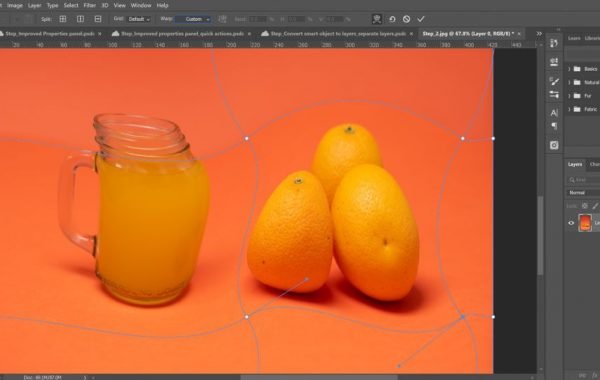Viewport: 600px width, 380px height.
Task: Close the Step_Improved Properties panel.psdc tab
Action: click(x=100, y=34)
